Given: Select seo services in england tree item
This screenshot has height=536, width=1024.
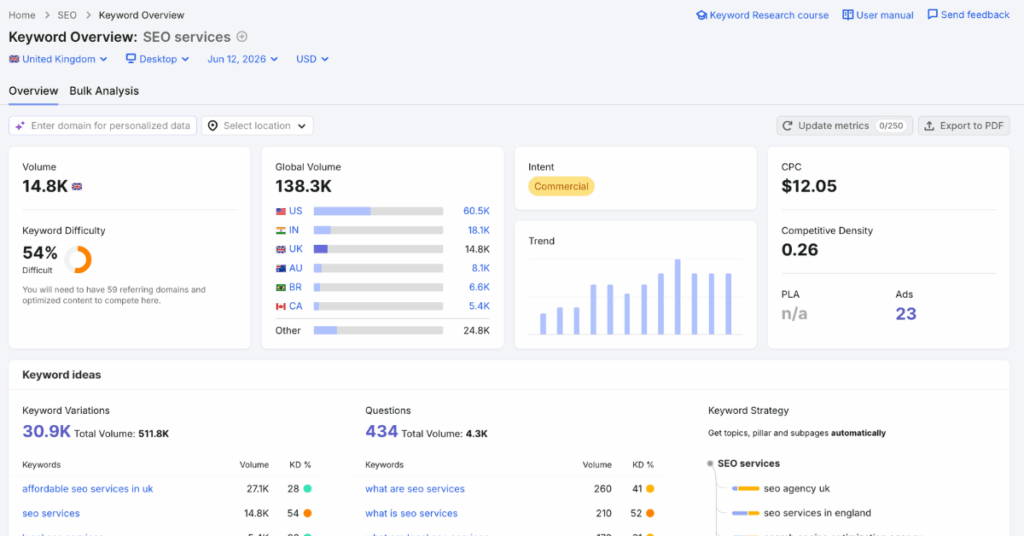Looking at the screenshot, I should [x=817, y=513].
